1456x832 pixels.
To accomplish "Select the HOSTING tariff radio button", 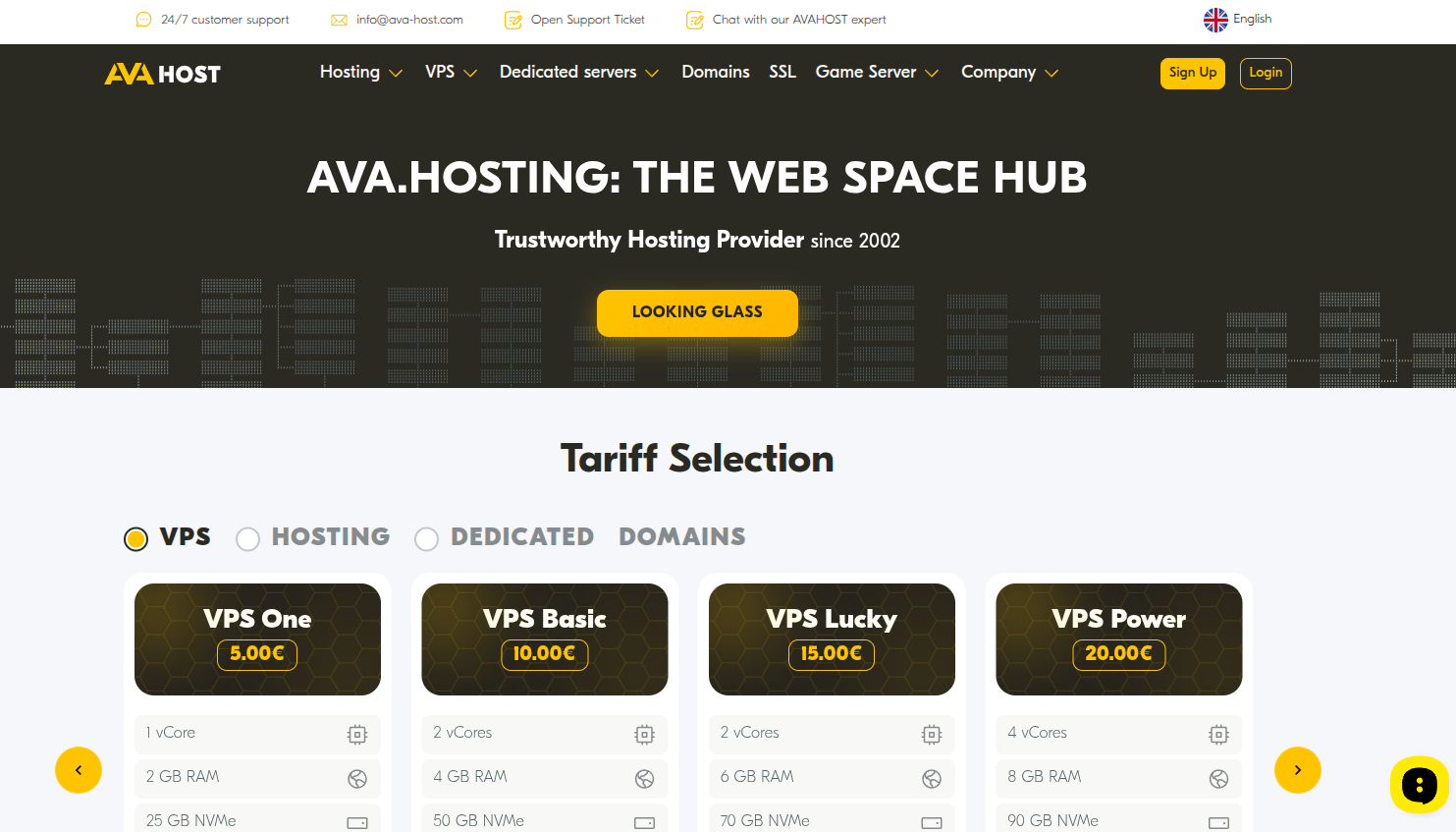I will (x=248, y=538).
